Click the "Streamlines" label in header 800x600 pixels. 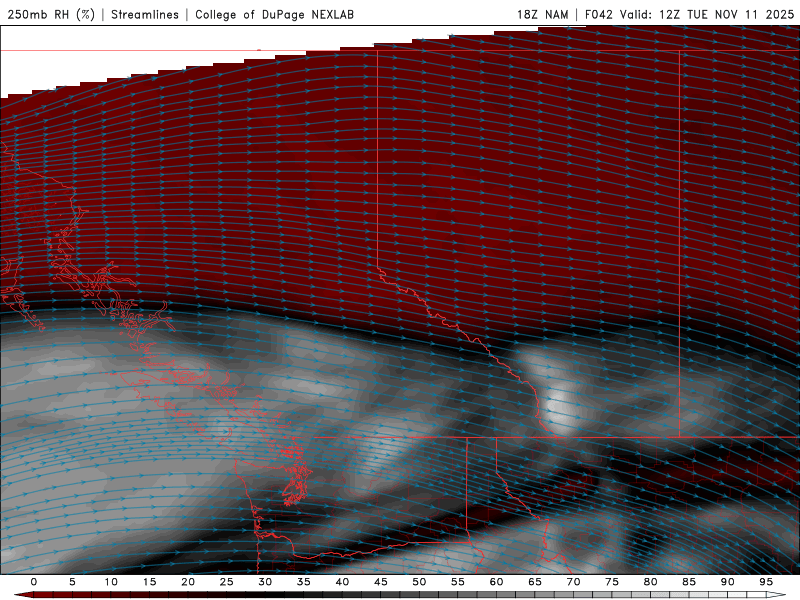pos(145,14)
